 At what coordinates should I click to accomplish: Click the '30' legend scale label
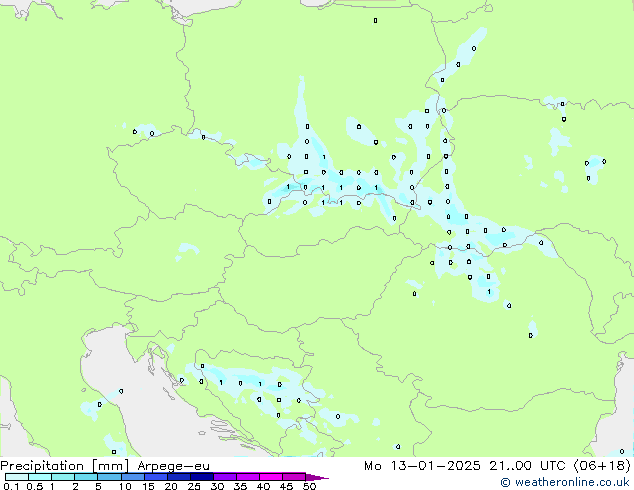(217, 486)
